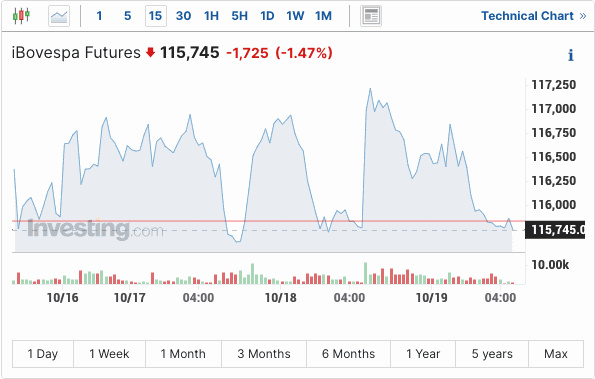Click the (-1.47%) percent change
The image size is (595, 379).
(304, 53)
